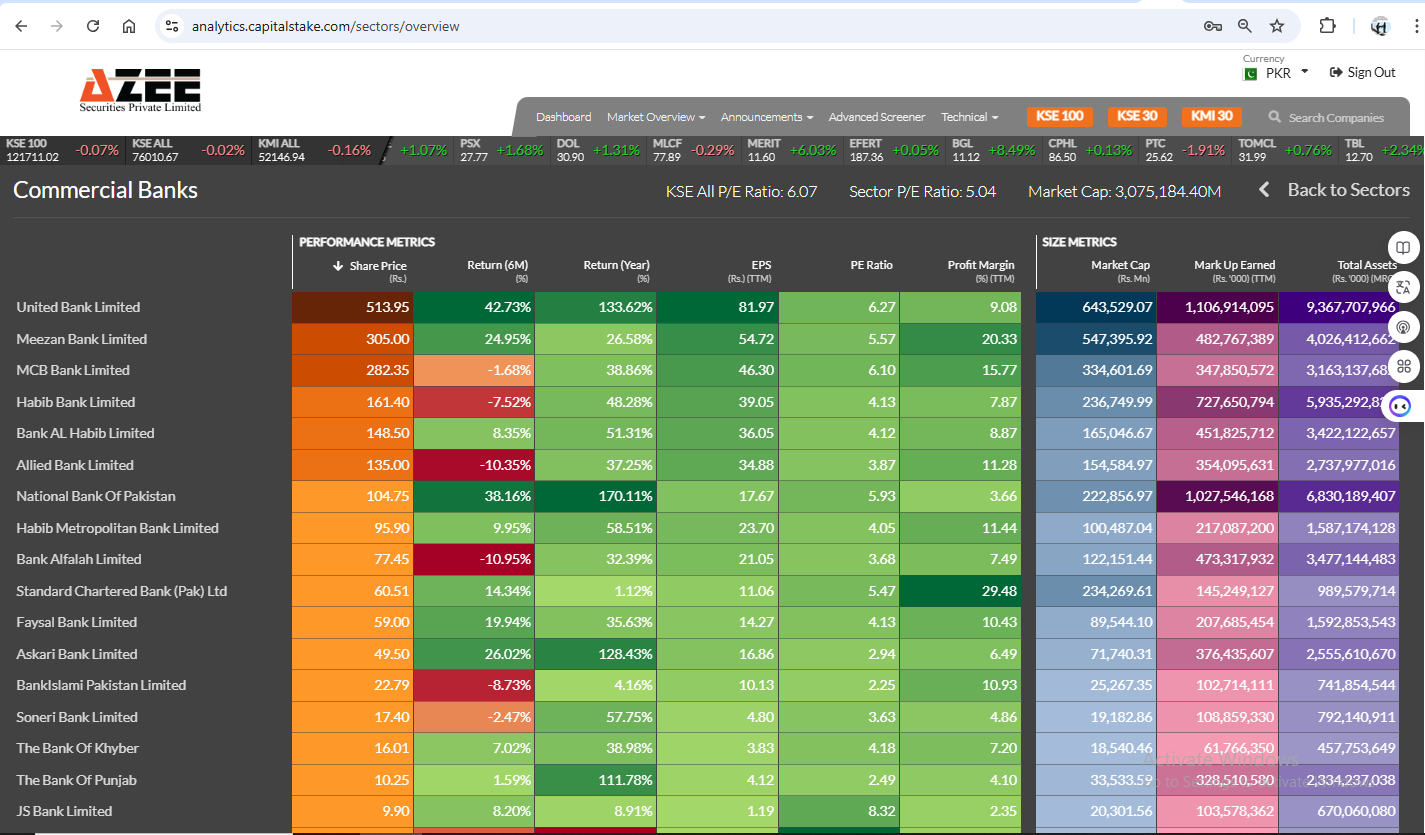Click the Pakistan flag currency icon
This screenshot has height=835, width=1425.
tap(1250, 74)
